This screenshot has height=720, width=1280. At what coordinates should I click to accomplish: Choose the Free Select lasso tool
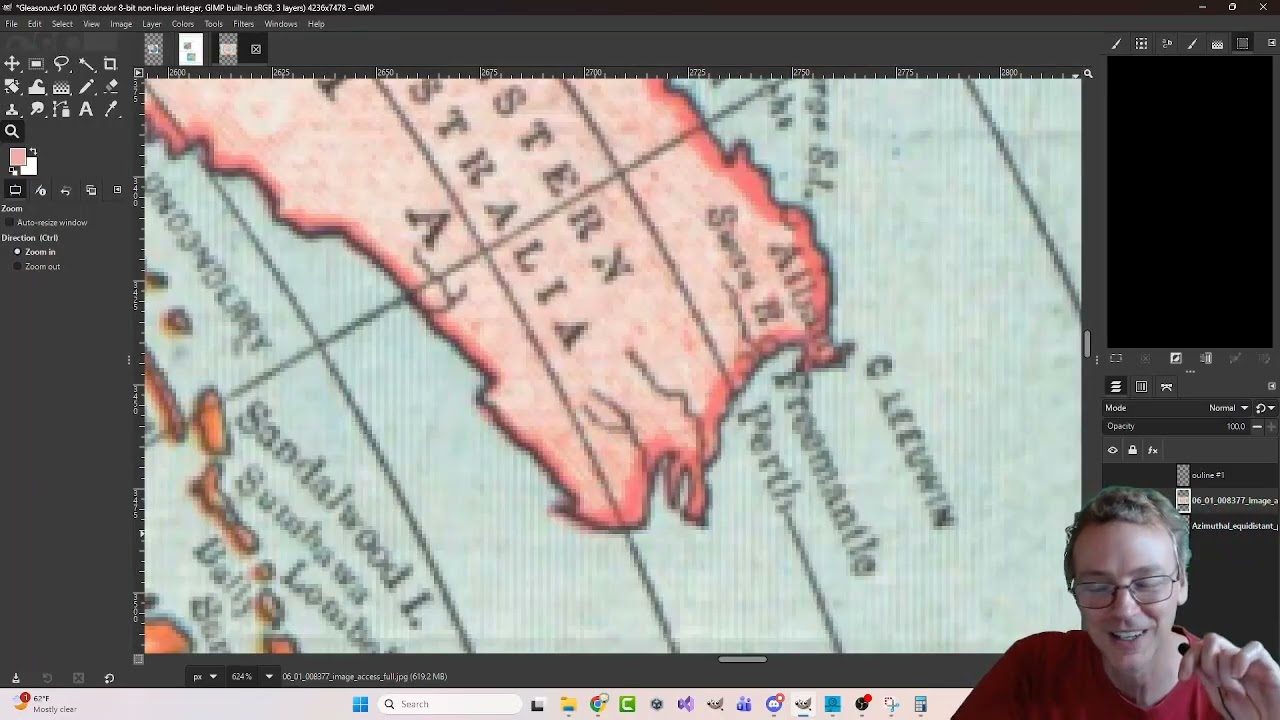(61, 64)
